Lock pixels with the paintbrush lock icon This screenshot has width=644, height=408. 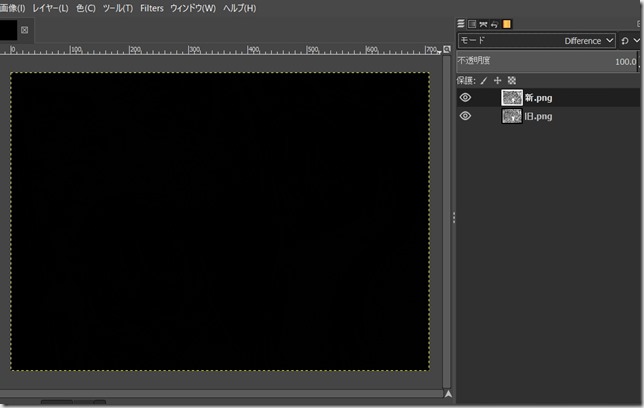pyautogui.click(x=484, y=80)
